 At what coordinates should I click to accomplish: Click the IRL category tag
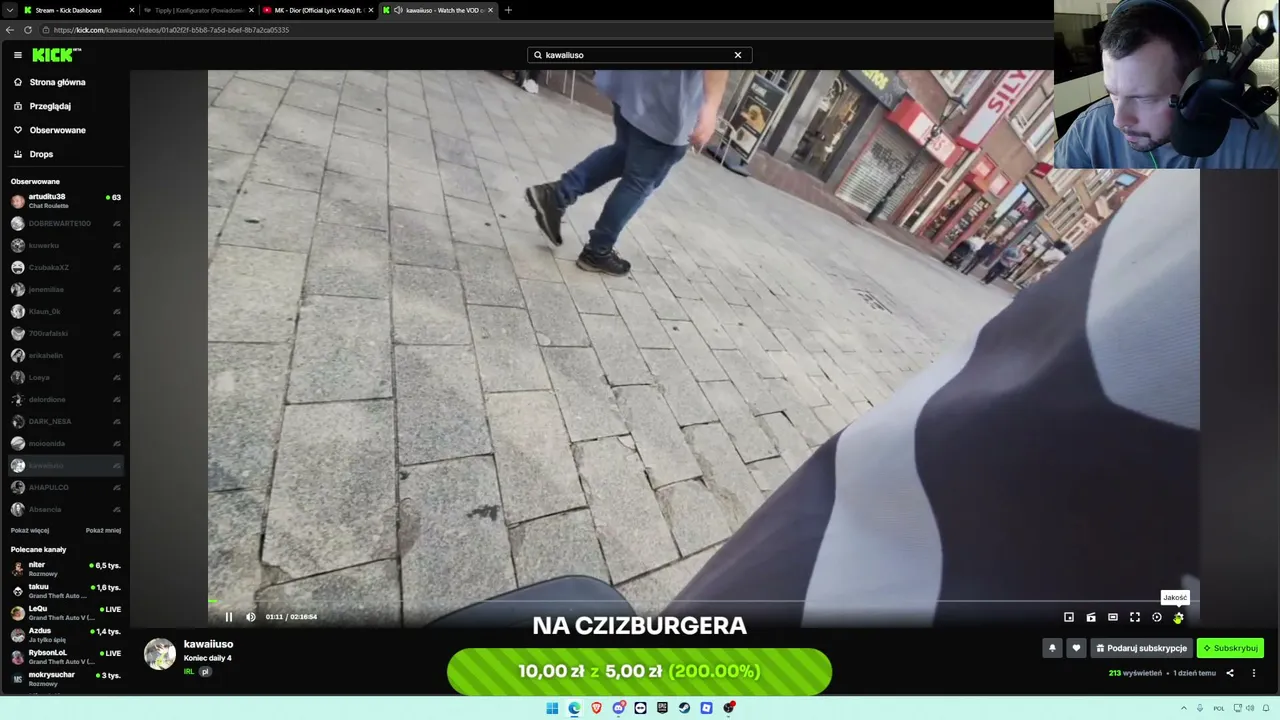tap(189, 672)
